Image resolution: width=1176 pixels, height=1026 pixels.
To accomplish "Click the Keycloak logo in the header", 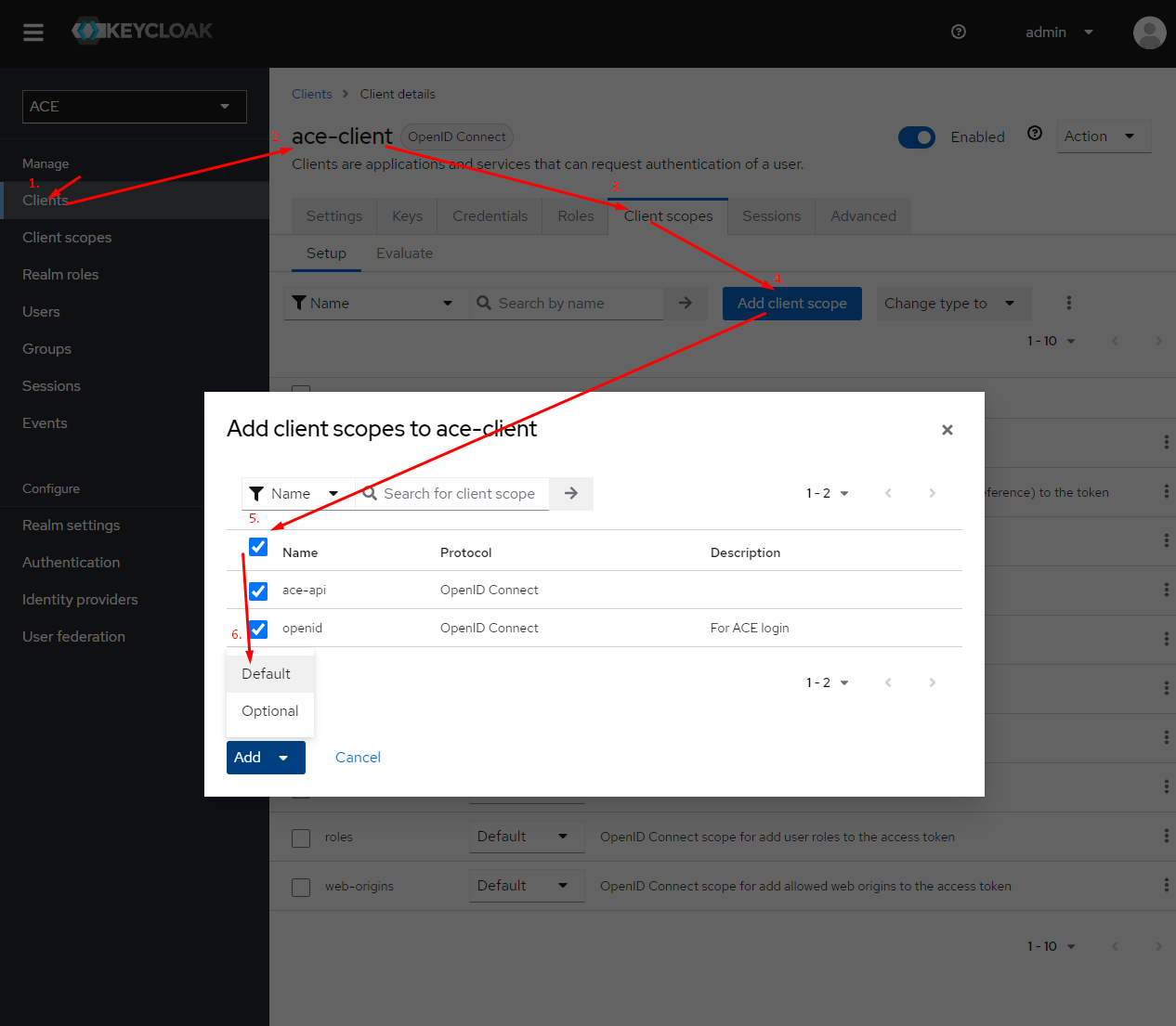I will point(141,31).
